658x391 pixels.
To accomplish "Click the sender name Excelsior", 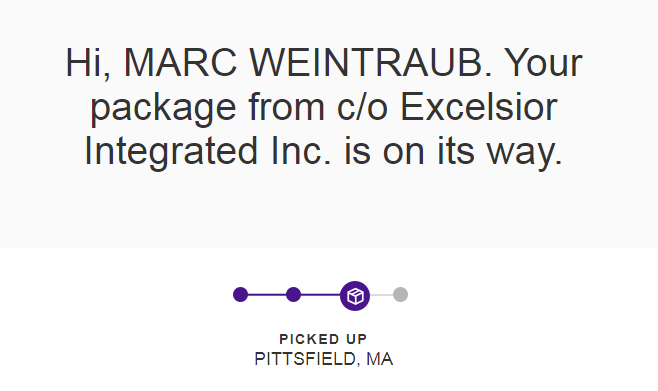I will [479, 107].
